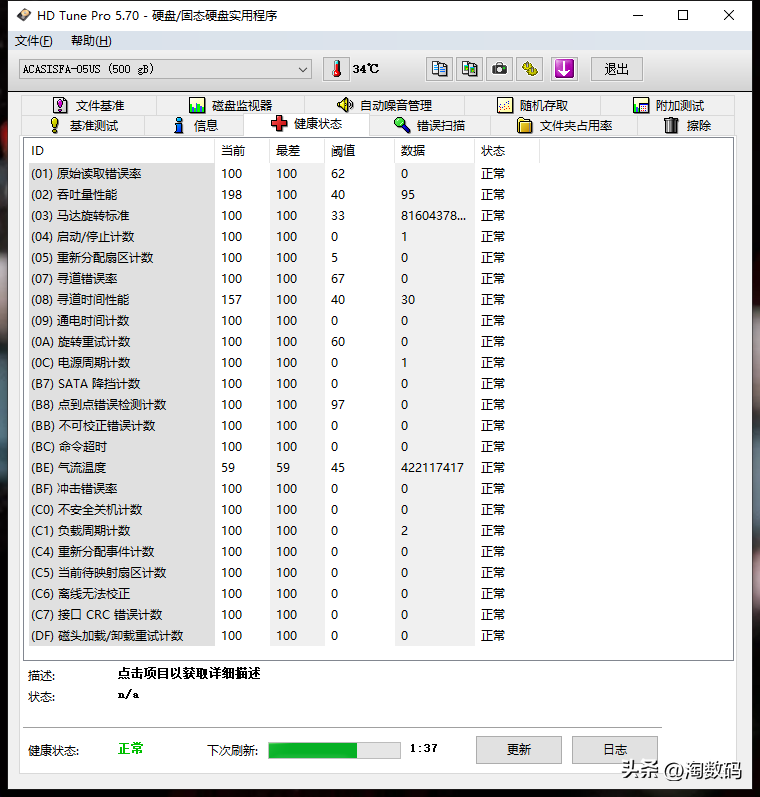Screen dimensions: 760x797
Task: Click the 日志 button
Action: [615, 749]
